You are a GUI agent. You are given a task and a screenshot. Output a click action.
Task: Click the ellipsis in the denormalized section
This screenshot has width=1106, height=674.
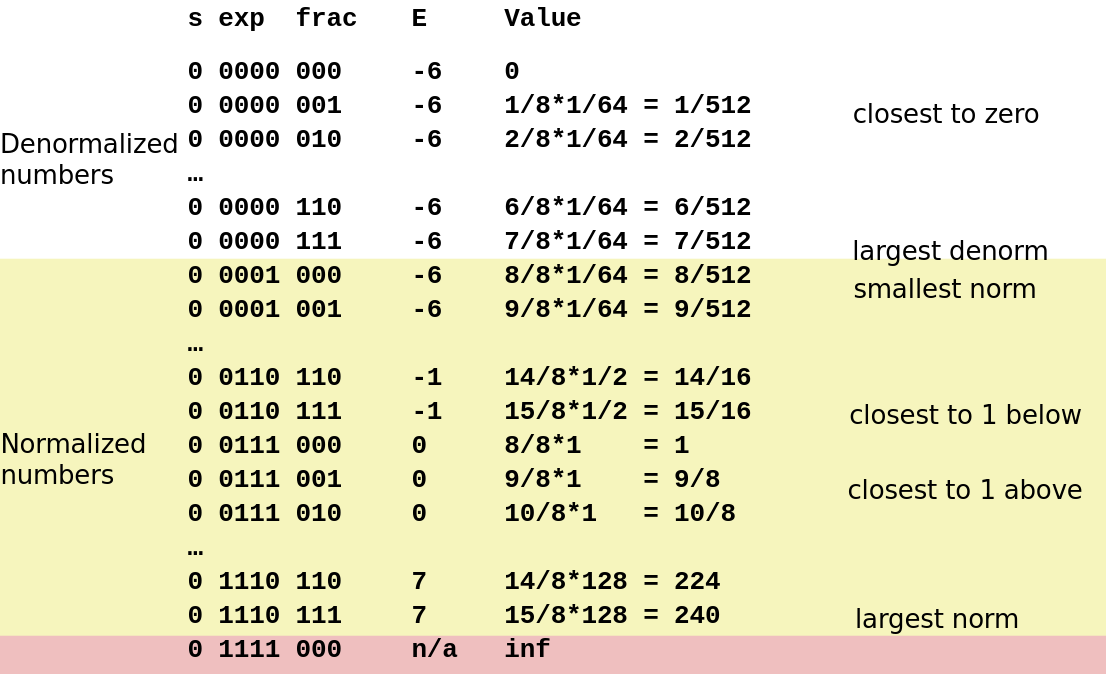pos(195,176)
